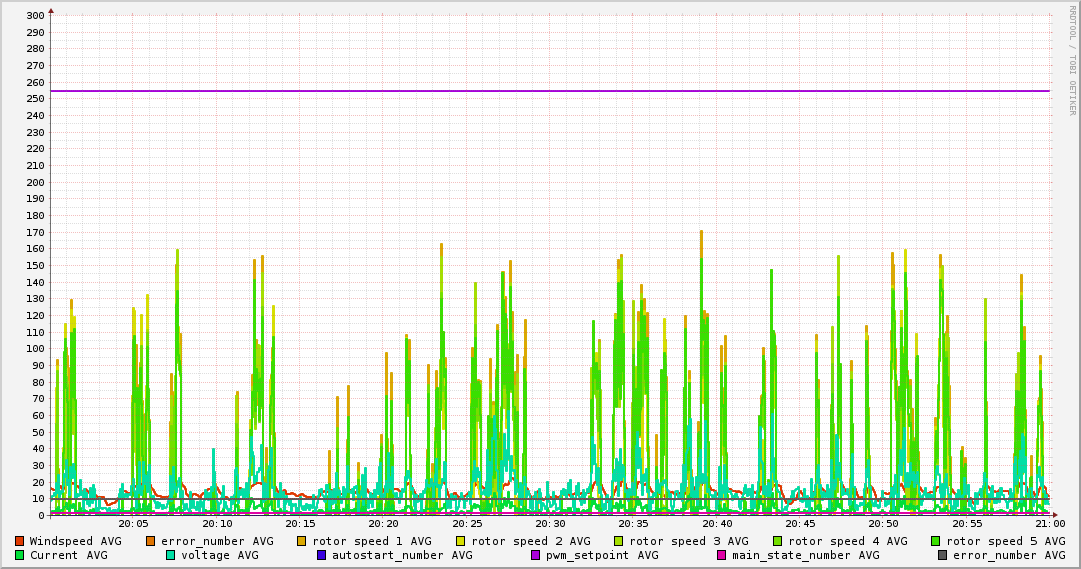Click the red Windspeed AVG legend swatch
The height and width of the screenshot is (569, 1081).
(19, 541)
